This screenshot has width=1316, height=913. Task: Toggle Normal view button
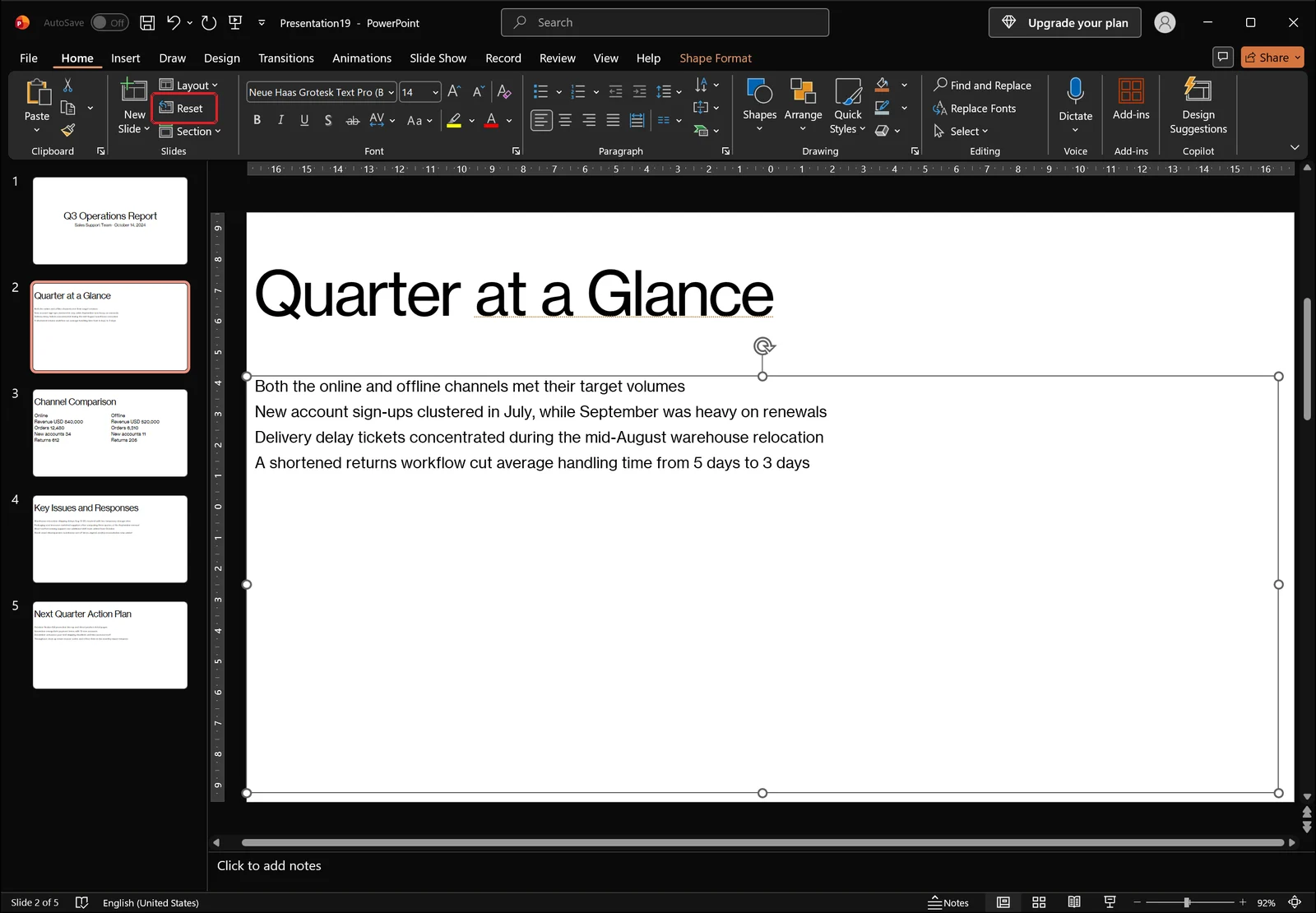point(1003,902)
